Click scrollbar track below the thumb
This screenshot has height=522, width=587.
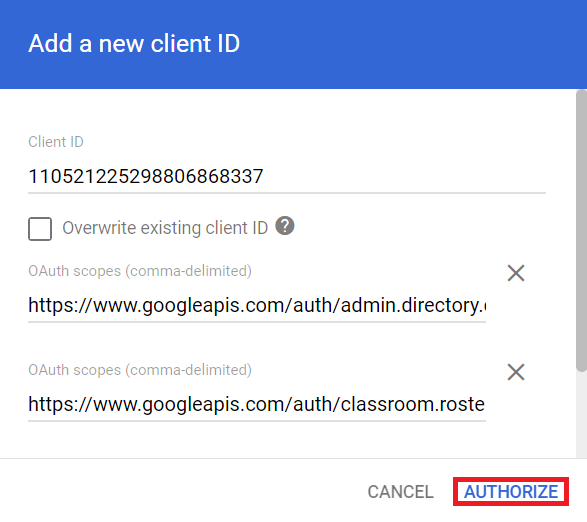[581, 414]
